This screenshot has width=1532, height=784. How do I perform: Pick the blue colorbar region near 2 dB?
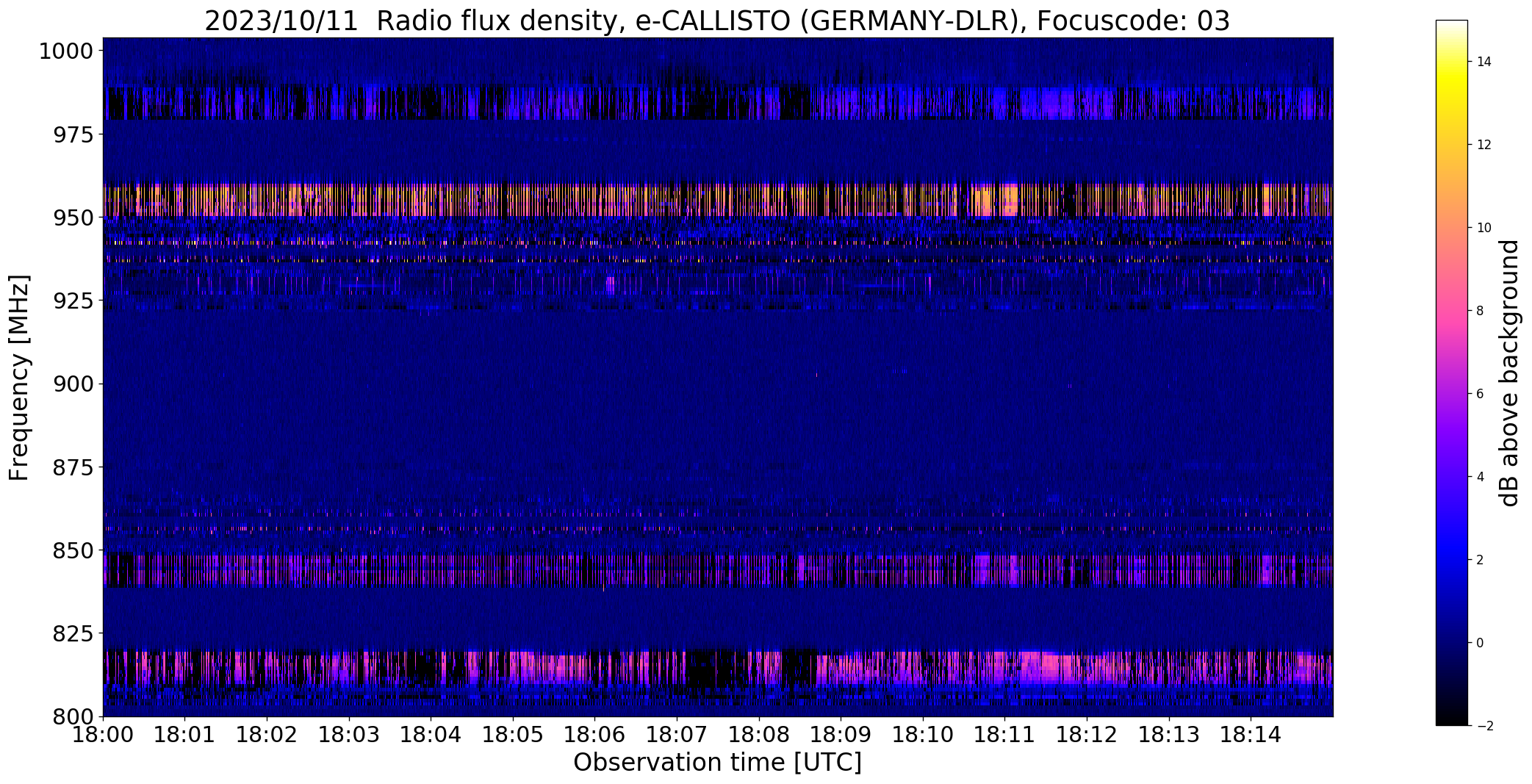1451,560
